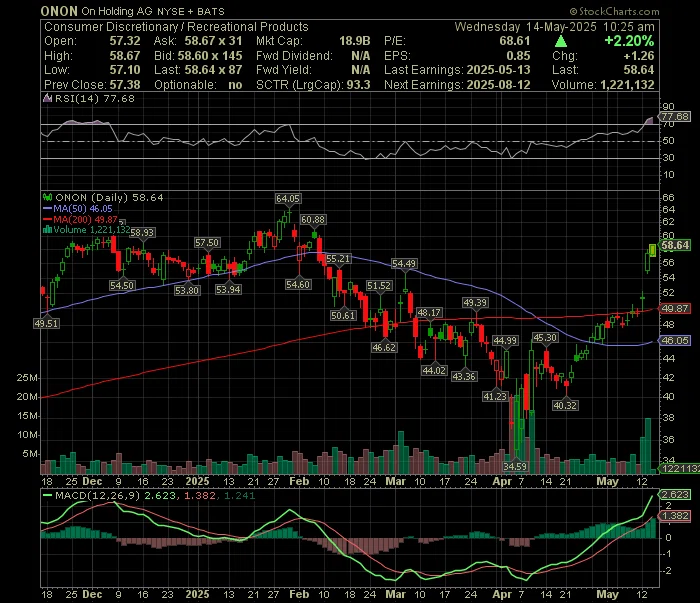Click the Bid 58.60 x 145 quote
The width and height of the screenshot is (700, 603).
click(x=210, y=56)
